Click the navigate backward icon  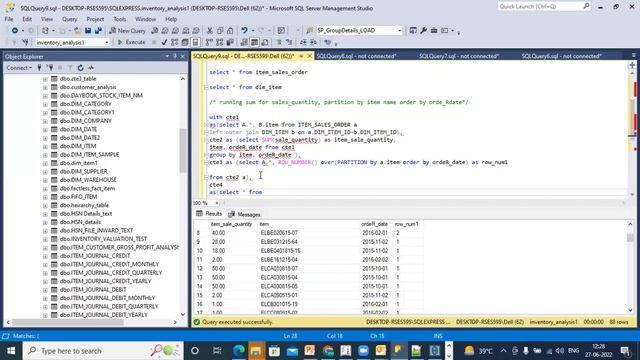point(15,31)
